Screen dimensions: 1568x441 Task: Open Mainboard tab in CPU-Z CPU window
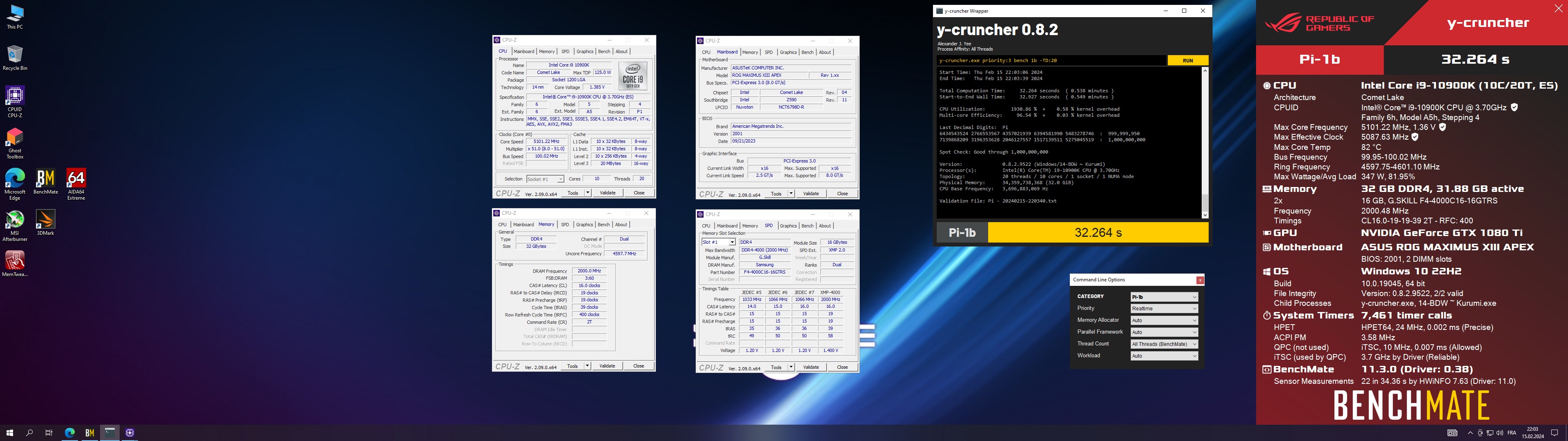(523, 52)
